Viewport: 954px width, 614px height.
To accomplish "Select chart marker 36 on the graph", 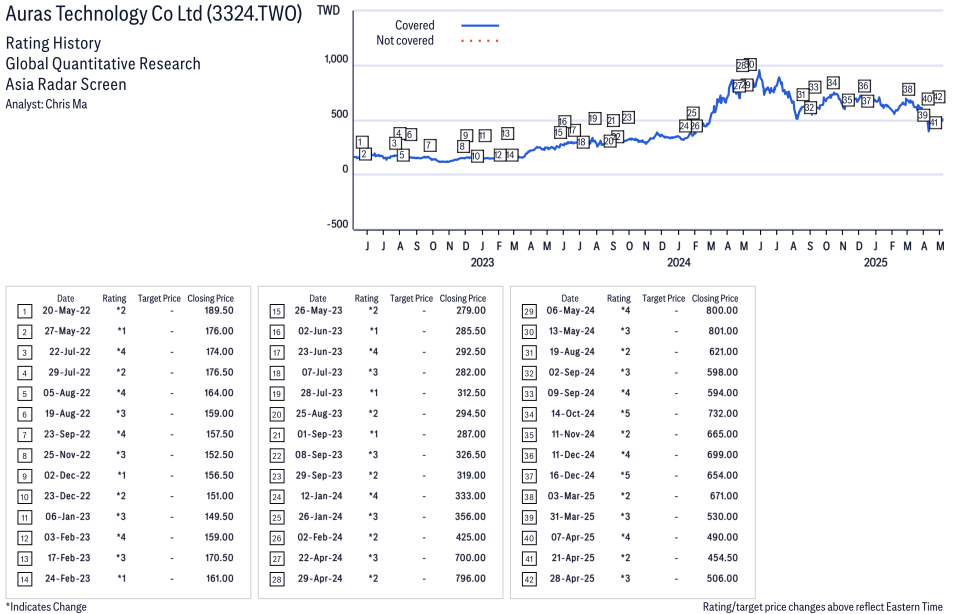I will [863, 86].
